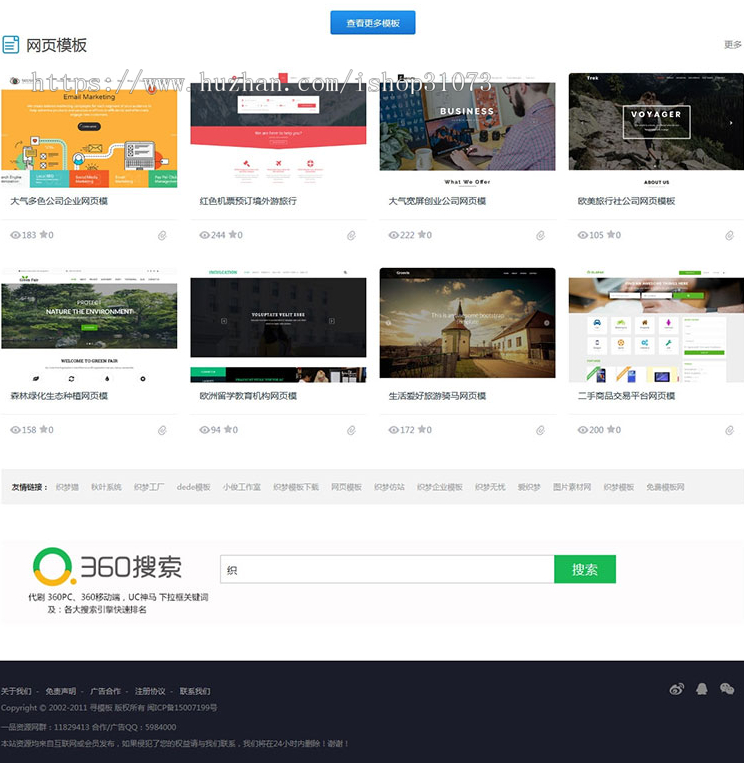The width and height of the screenshot is (744, 763).
Task: Click title 欧美旅行社公司网页模板
Action: coord(626,201)
